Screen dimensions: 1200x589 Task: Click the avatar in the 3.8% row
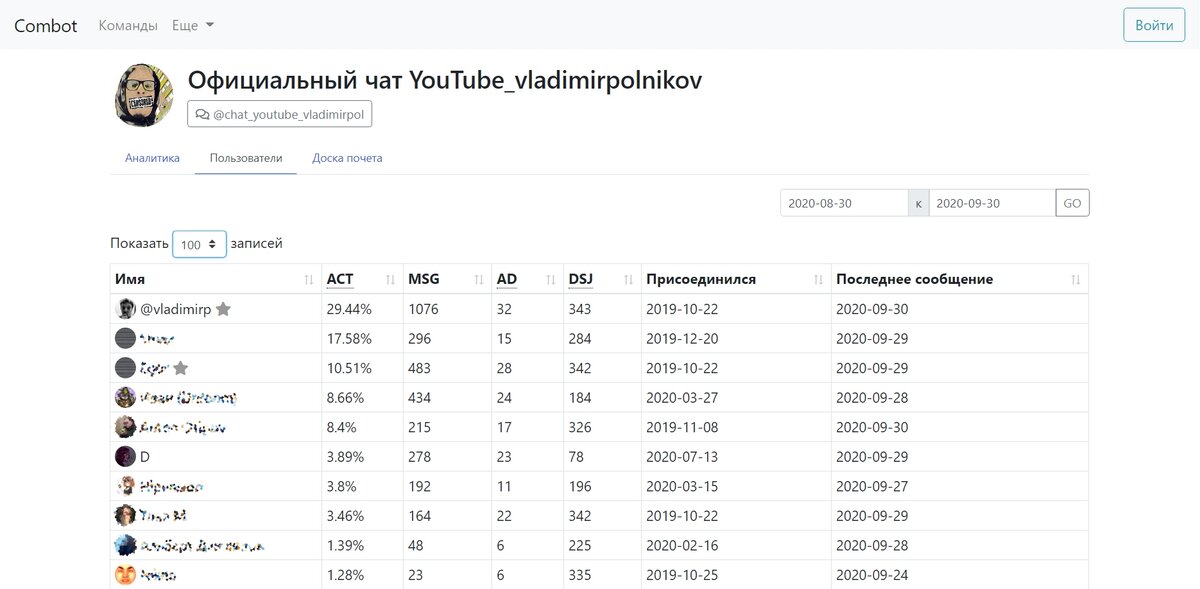coord(125,486)
